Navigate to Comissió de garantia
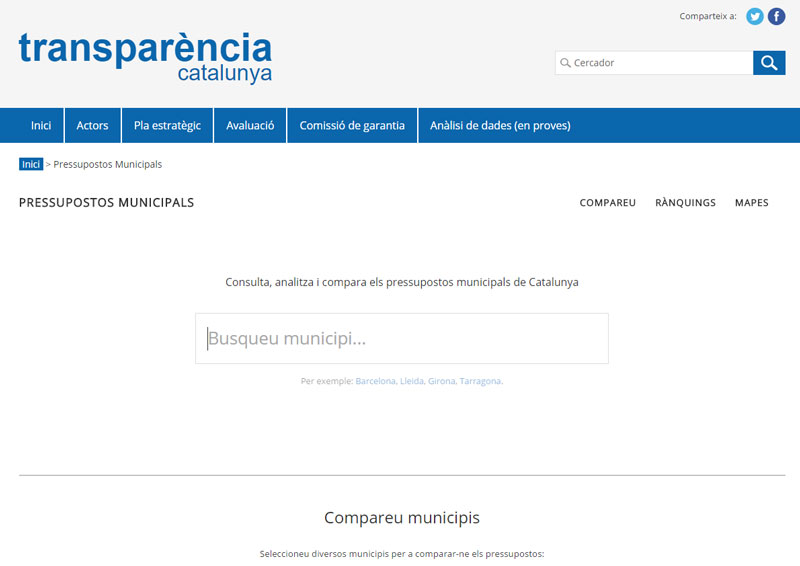The height and width of the screenshot is (566, 800). pos(352,126)
